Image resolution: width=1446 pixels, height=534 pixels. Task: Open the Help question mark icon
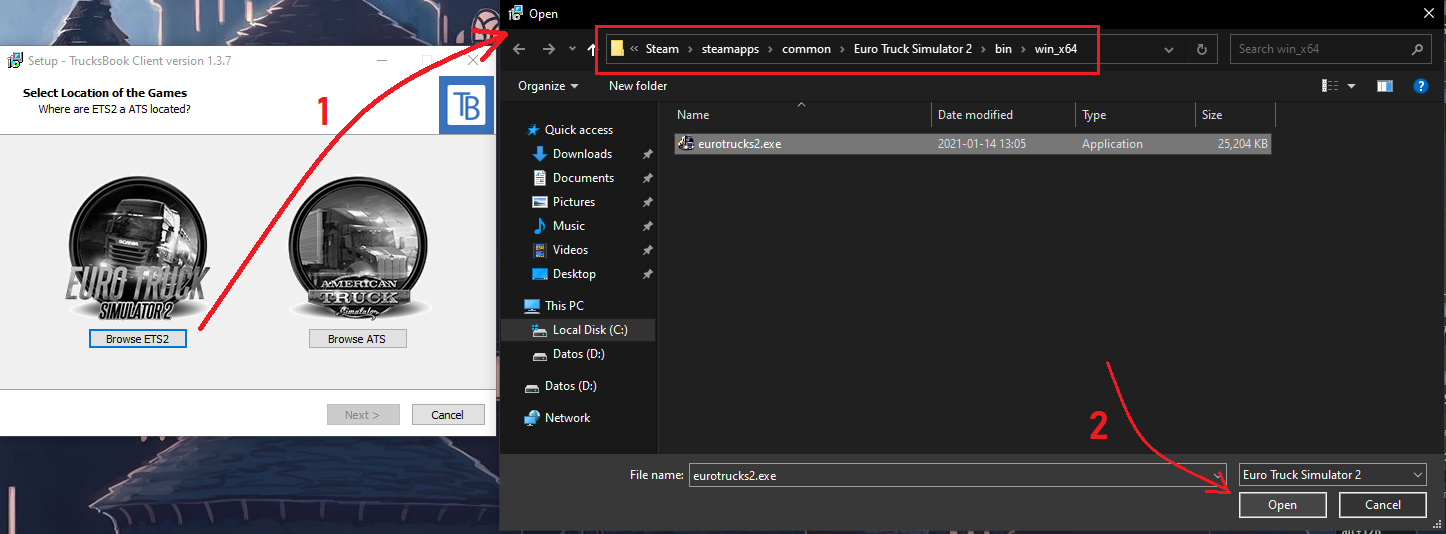pos(1420,87)
